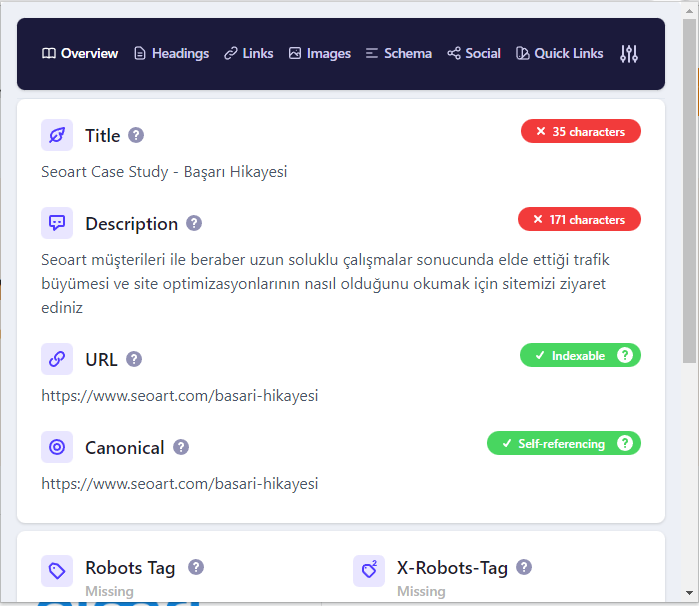This screenshot has height=606, width=699.
Task: Click the Title feather icon
Action: [57, 135]
